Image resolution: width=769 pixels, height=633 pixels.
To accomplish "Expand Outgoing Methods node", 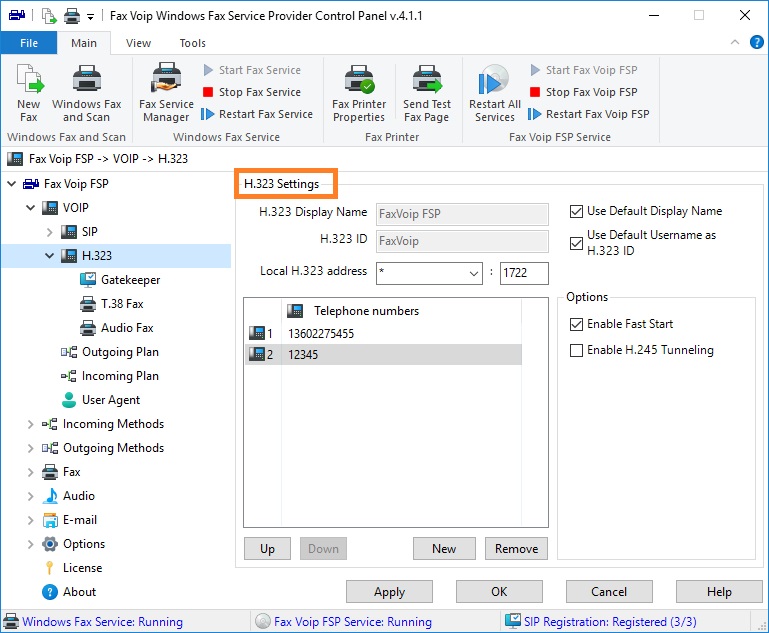I will click(31, 448).
